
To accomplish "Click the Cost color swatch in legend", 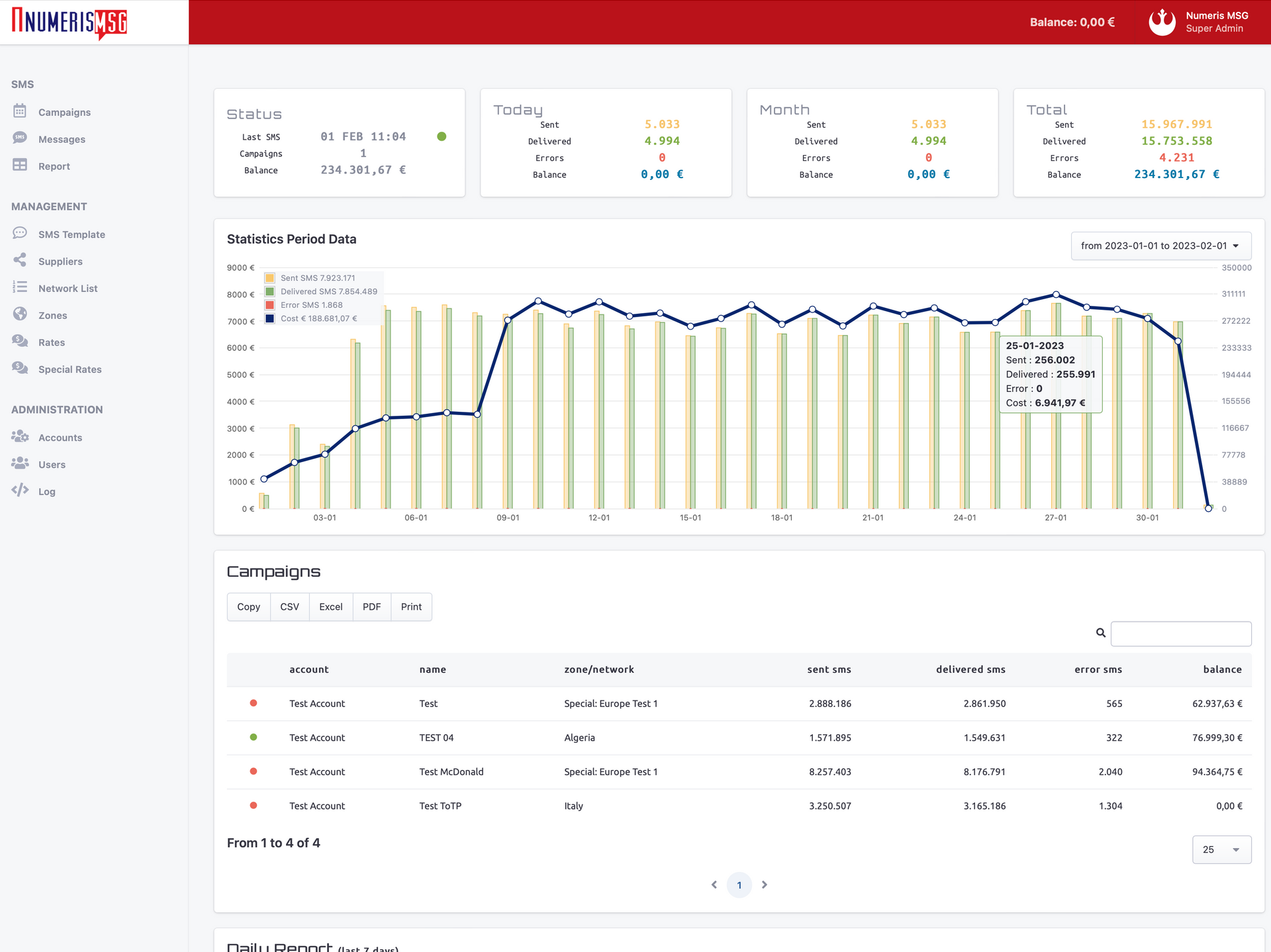I will point(270,318).
